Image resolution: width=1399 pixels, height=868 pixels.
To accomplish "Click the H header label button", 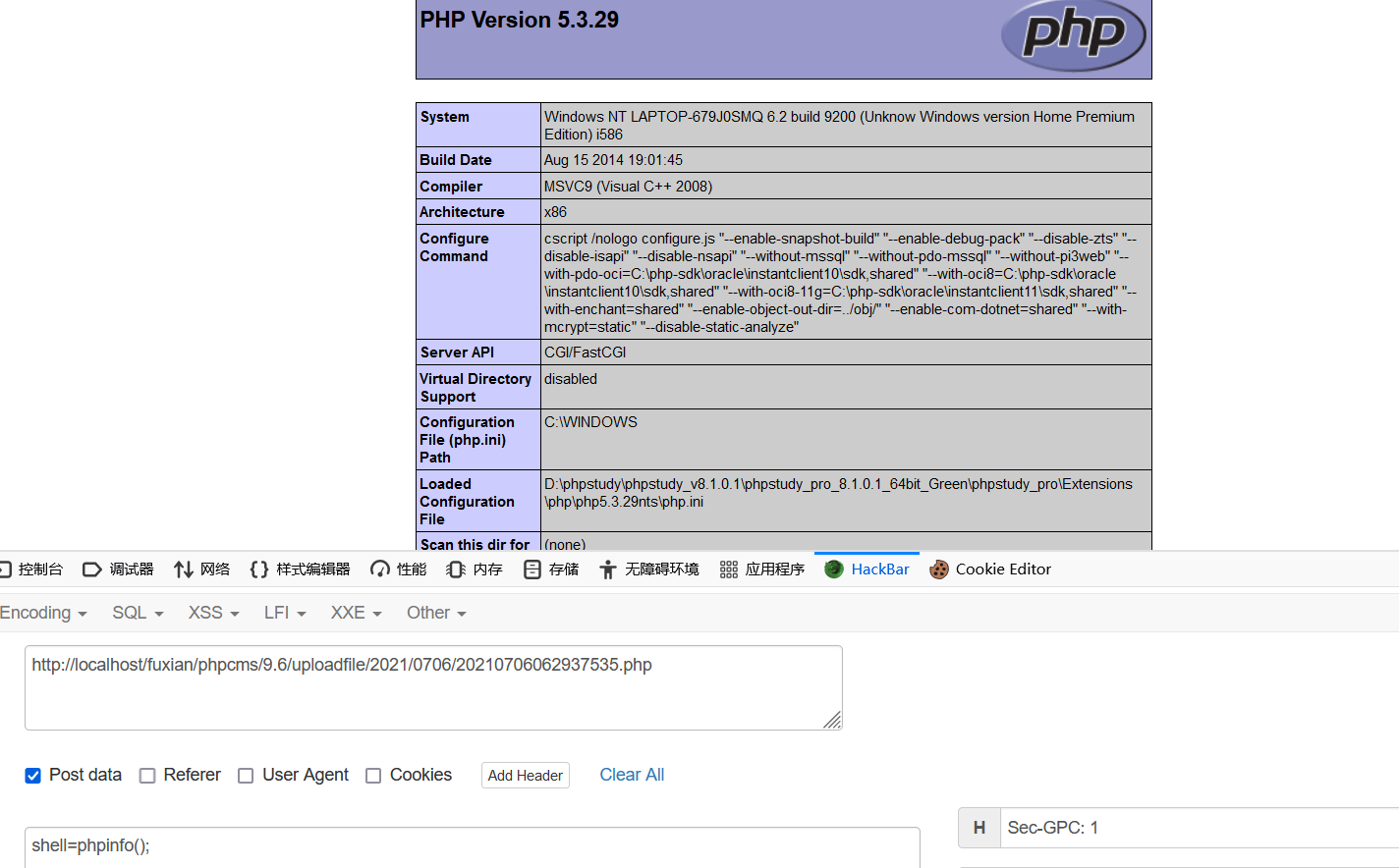I will coord(979,828).
